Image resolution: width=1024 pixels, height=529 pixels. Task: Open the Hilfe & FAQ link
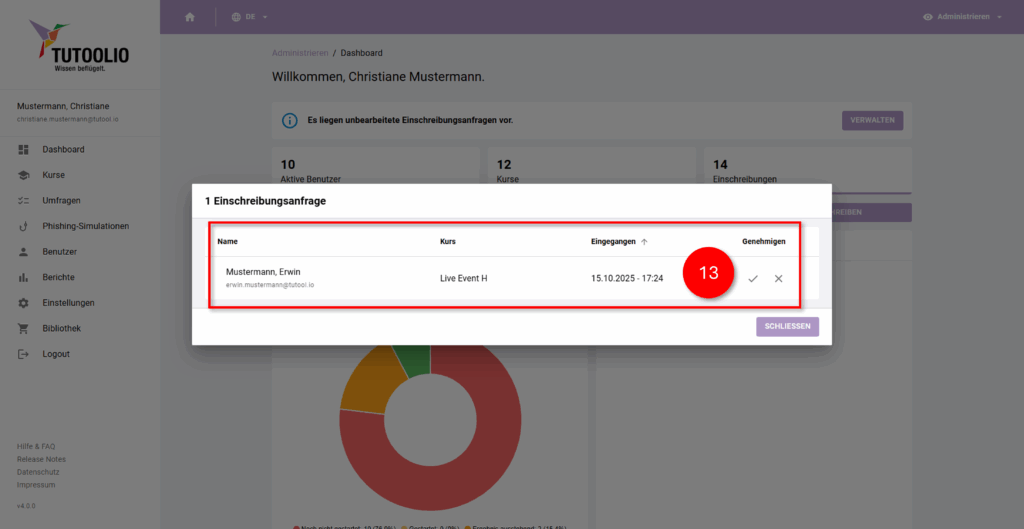tap(36, 446)
